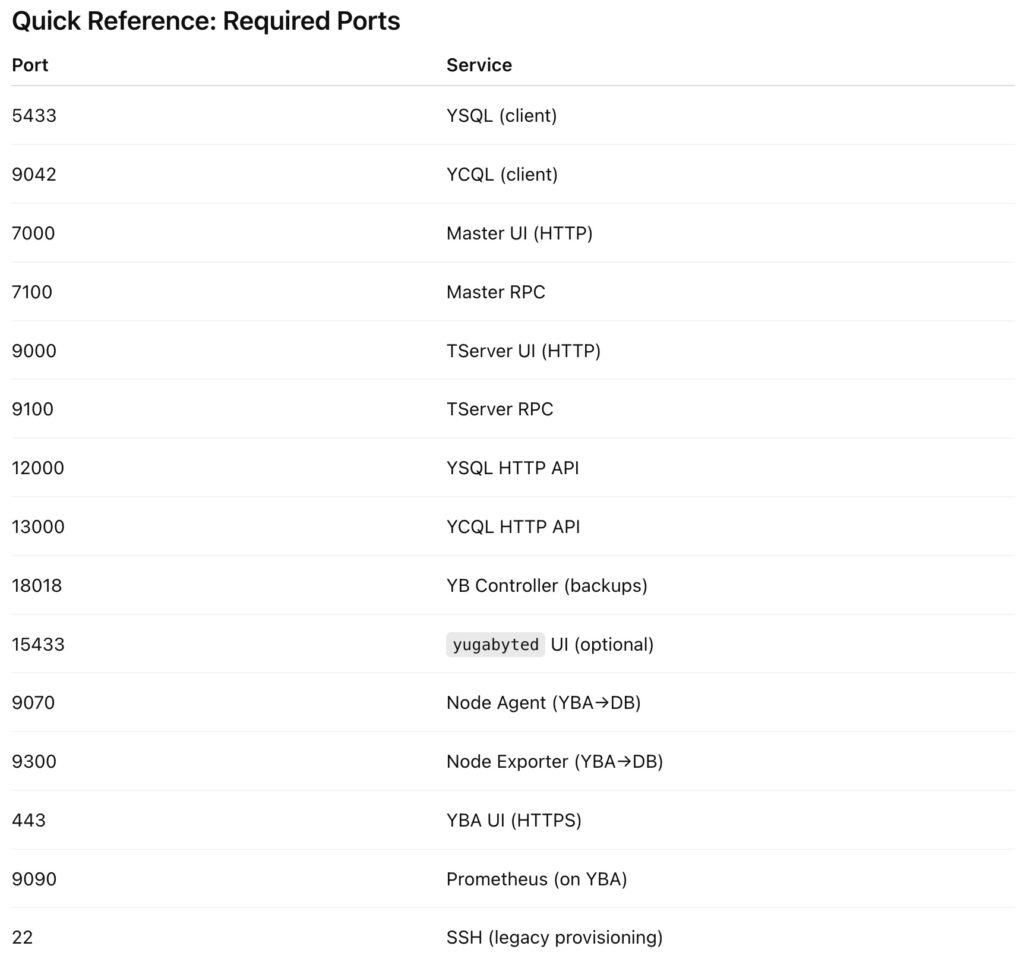Screen dimensions: 1024x965
Task: Click the 'Prometheus (on YBA)' entry
Action: pos(536,880)
